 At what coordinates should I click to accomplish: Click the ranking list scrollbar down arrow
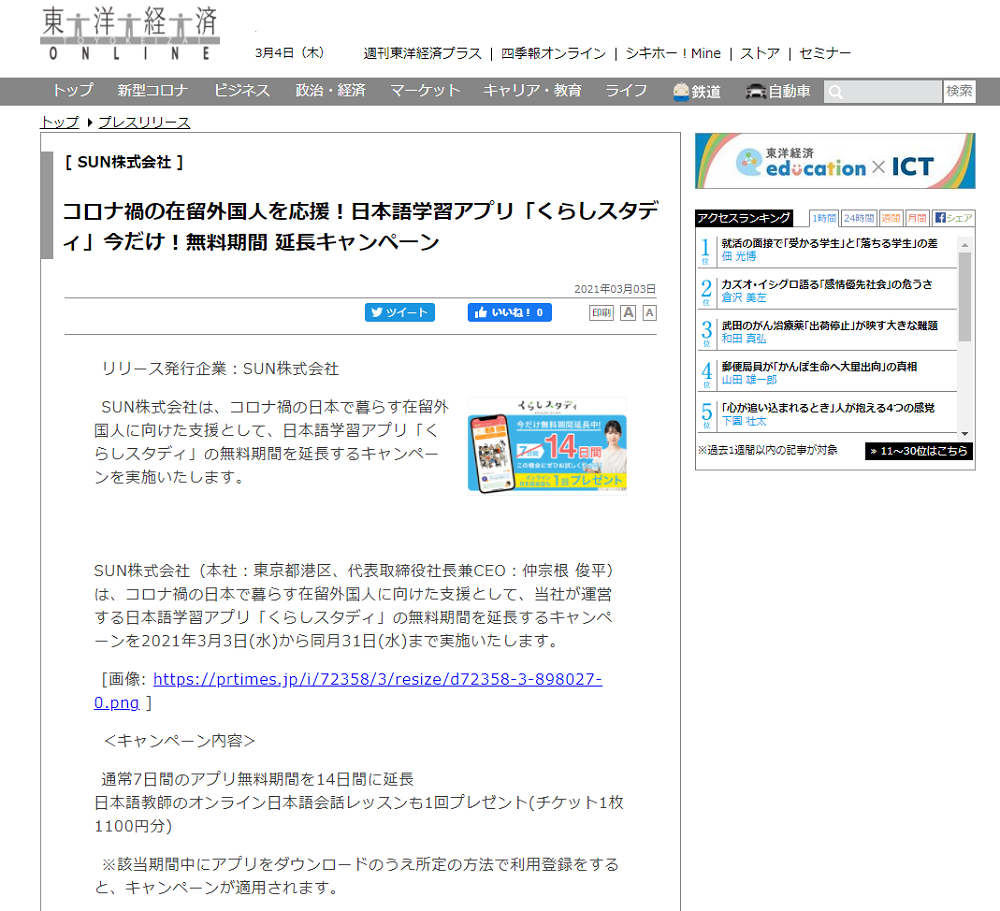[965, 434]
